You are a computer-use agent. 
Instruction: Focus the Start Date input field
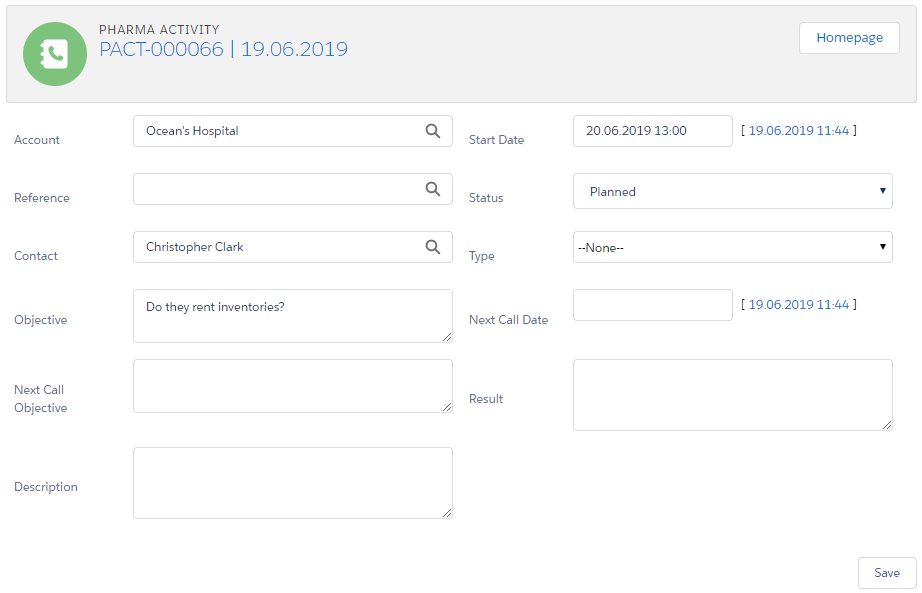coord(652,131)
